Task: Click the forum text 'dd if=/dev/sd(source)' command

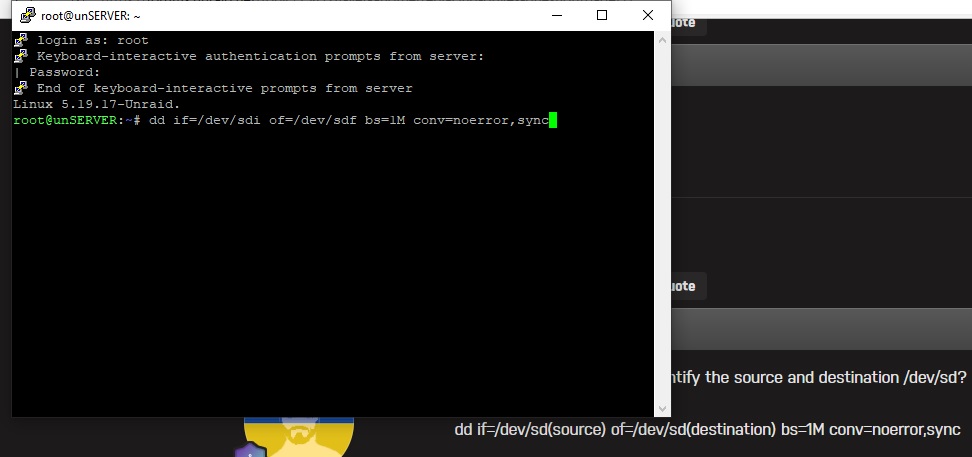Action: tap(530, 430)
